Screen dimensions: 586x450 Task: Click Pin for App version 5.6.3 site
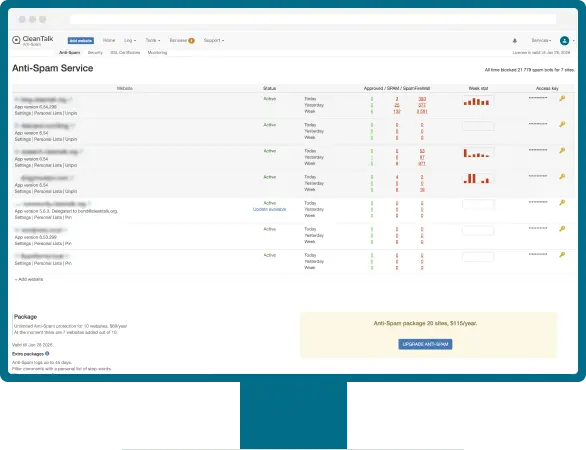[x=68, y=217]
